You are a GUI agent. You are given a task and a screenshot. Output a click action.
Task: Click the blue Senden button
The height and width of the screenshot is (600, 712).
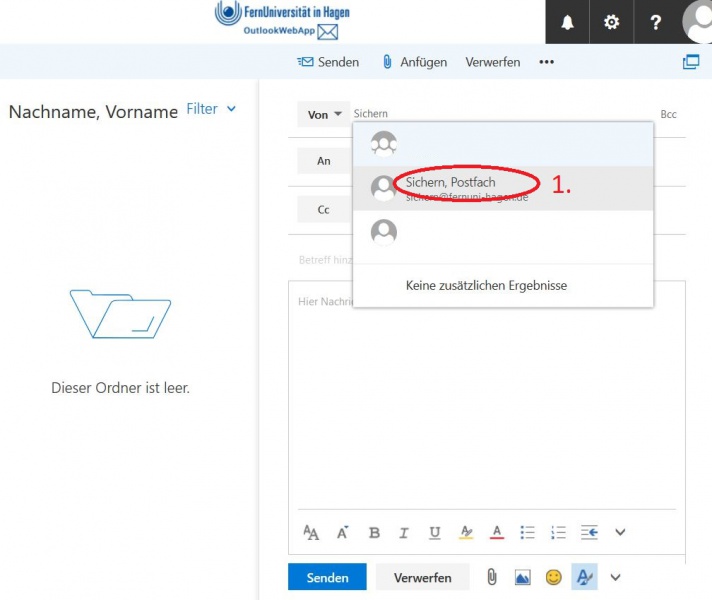(x=327, y=577)
